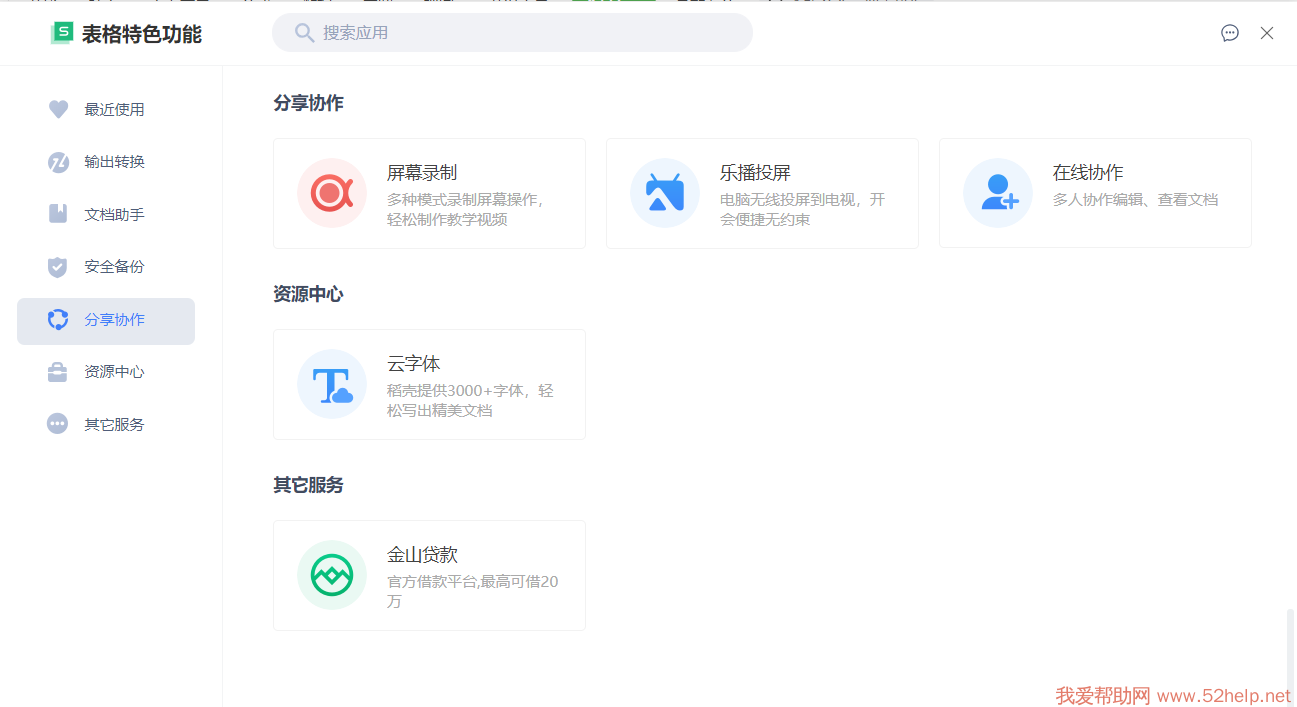The height and width of the screenshot is (707, 1297).
Task: Click the 金山贷款 title text
Action: point(422,555)
